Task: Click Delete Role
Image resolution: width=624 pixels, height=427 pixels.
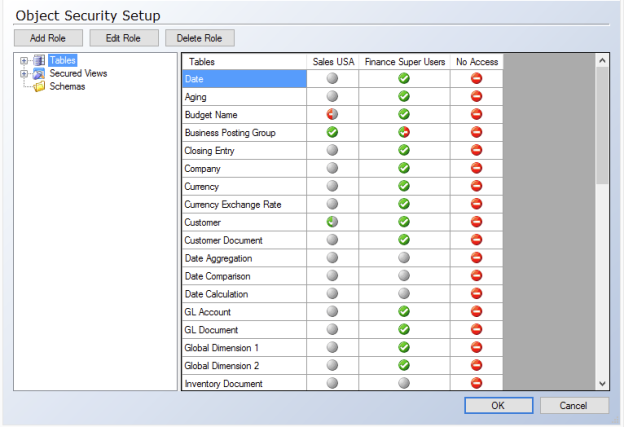Action: [199, 38]
